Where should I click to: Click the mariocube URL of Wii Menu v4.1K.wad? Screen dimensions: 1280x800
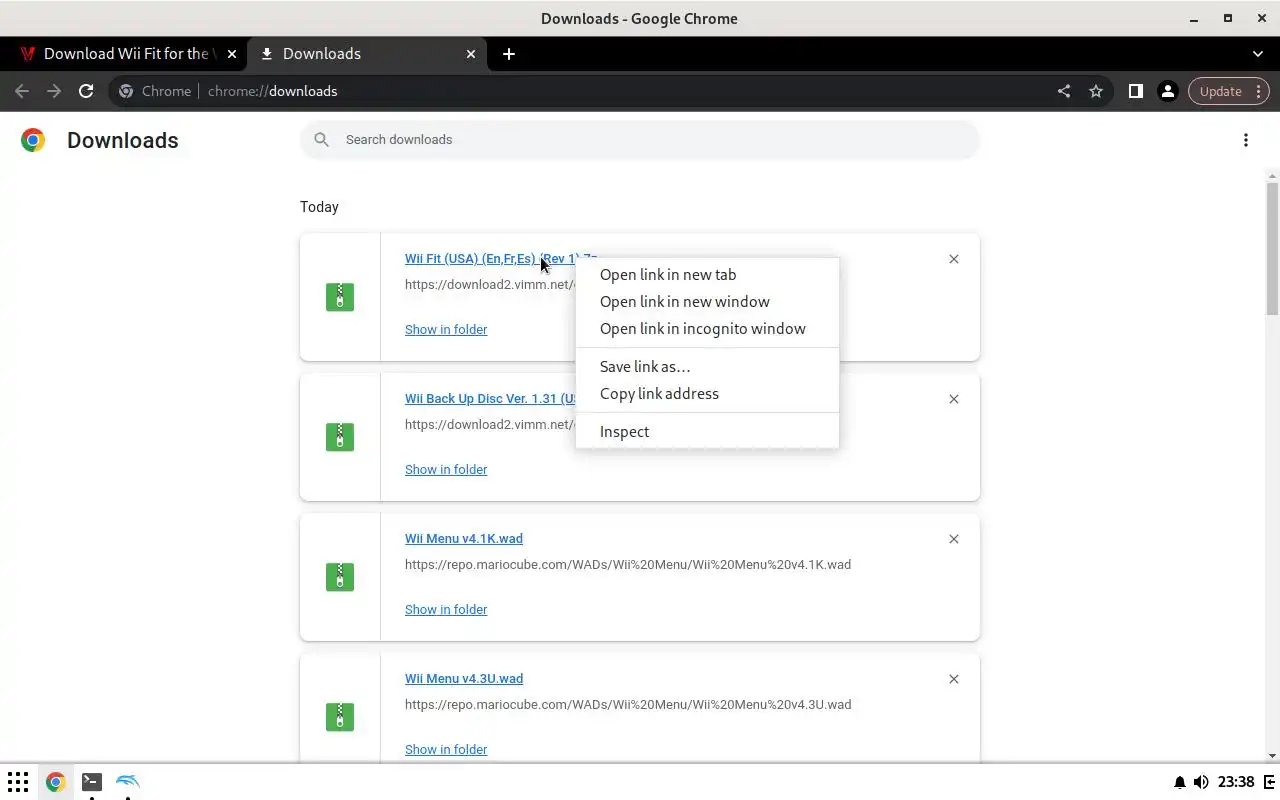(628, 565)
